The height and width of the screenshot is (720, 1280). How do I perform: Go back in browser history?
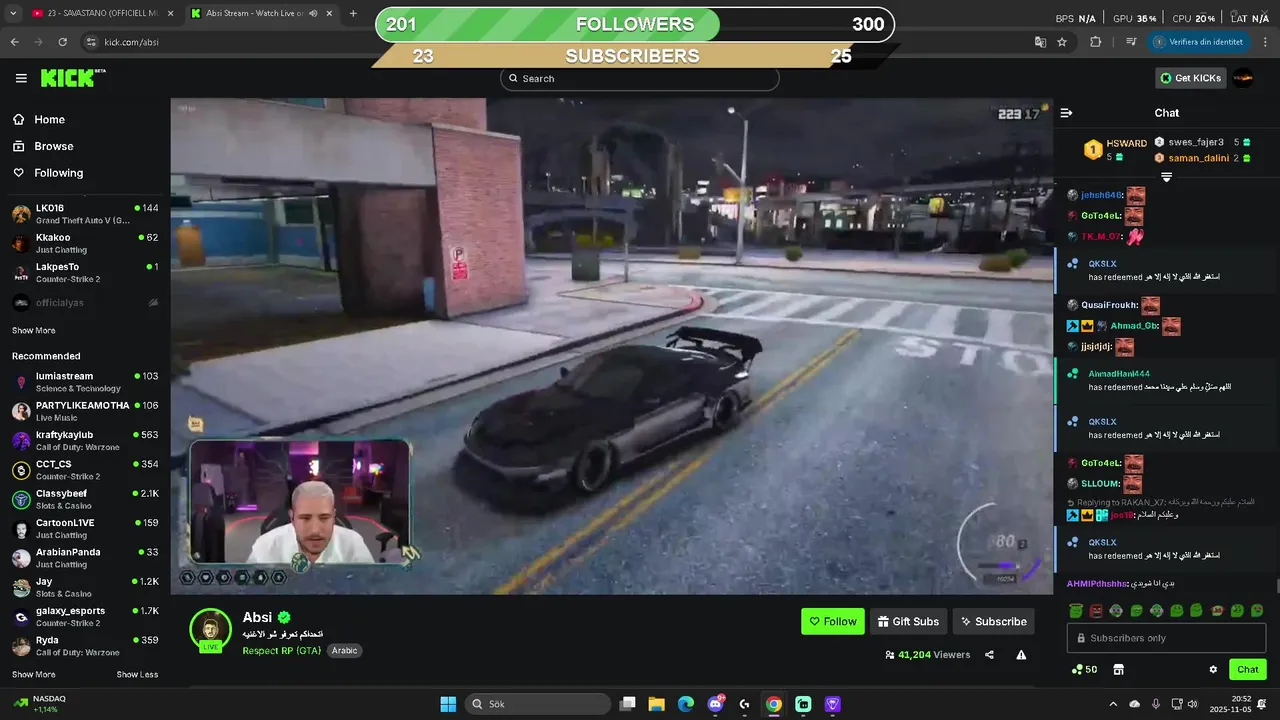(x=14, y=42)
